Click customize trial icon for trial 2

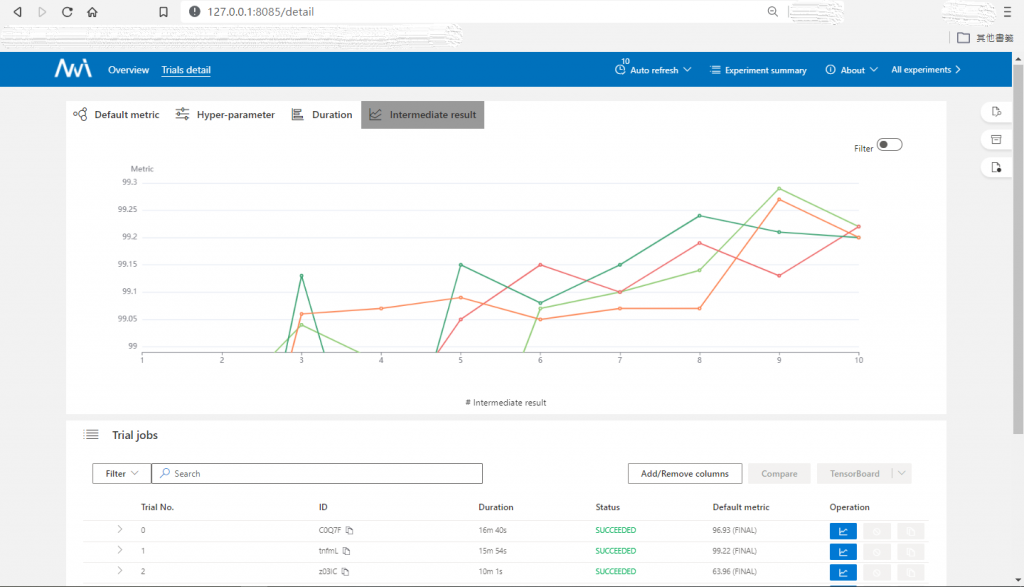[x=910, y=573]
